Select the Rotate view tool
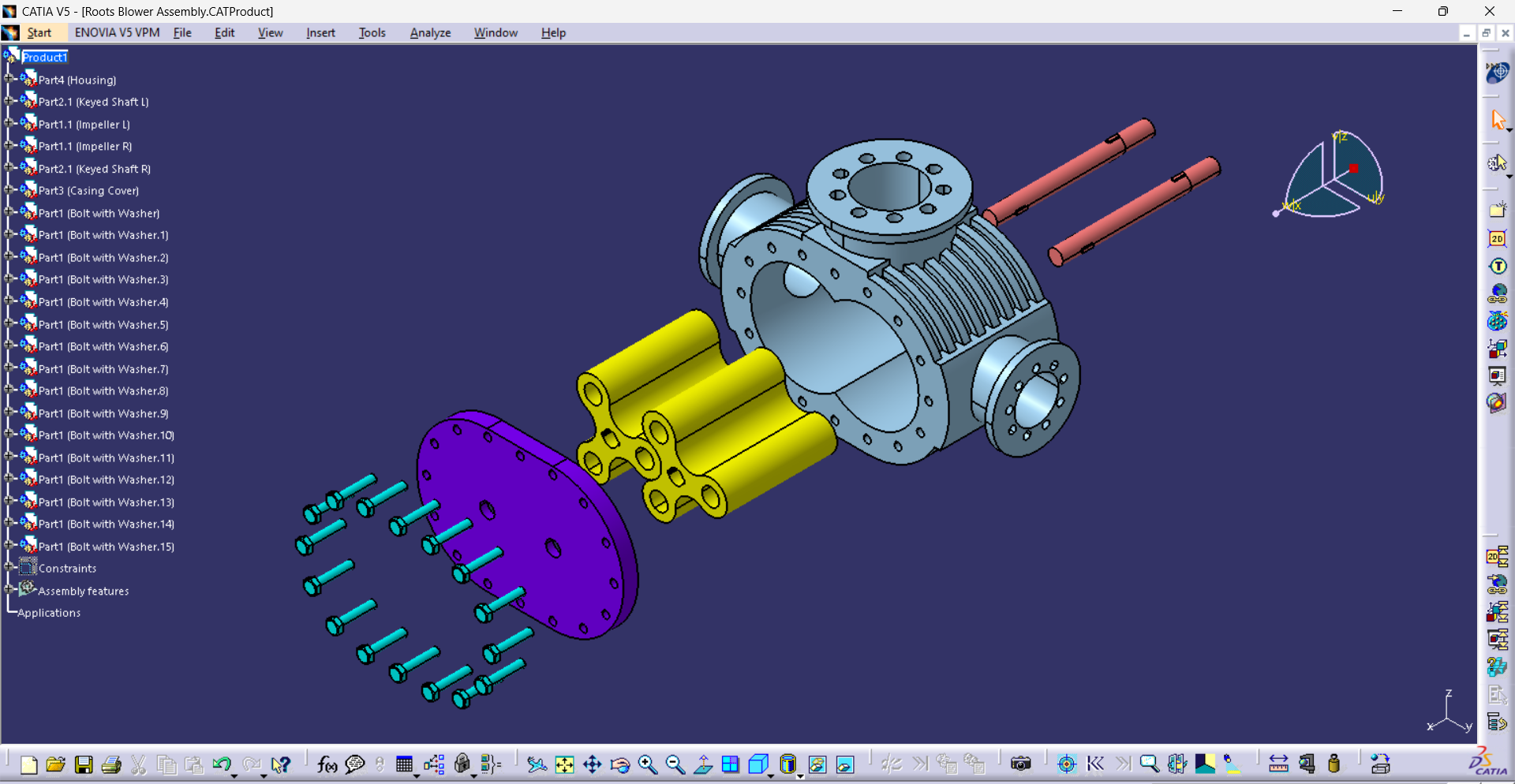This screenshot has width=1515, height=784. (620, 764)
